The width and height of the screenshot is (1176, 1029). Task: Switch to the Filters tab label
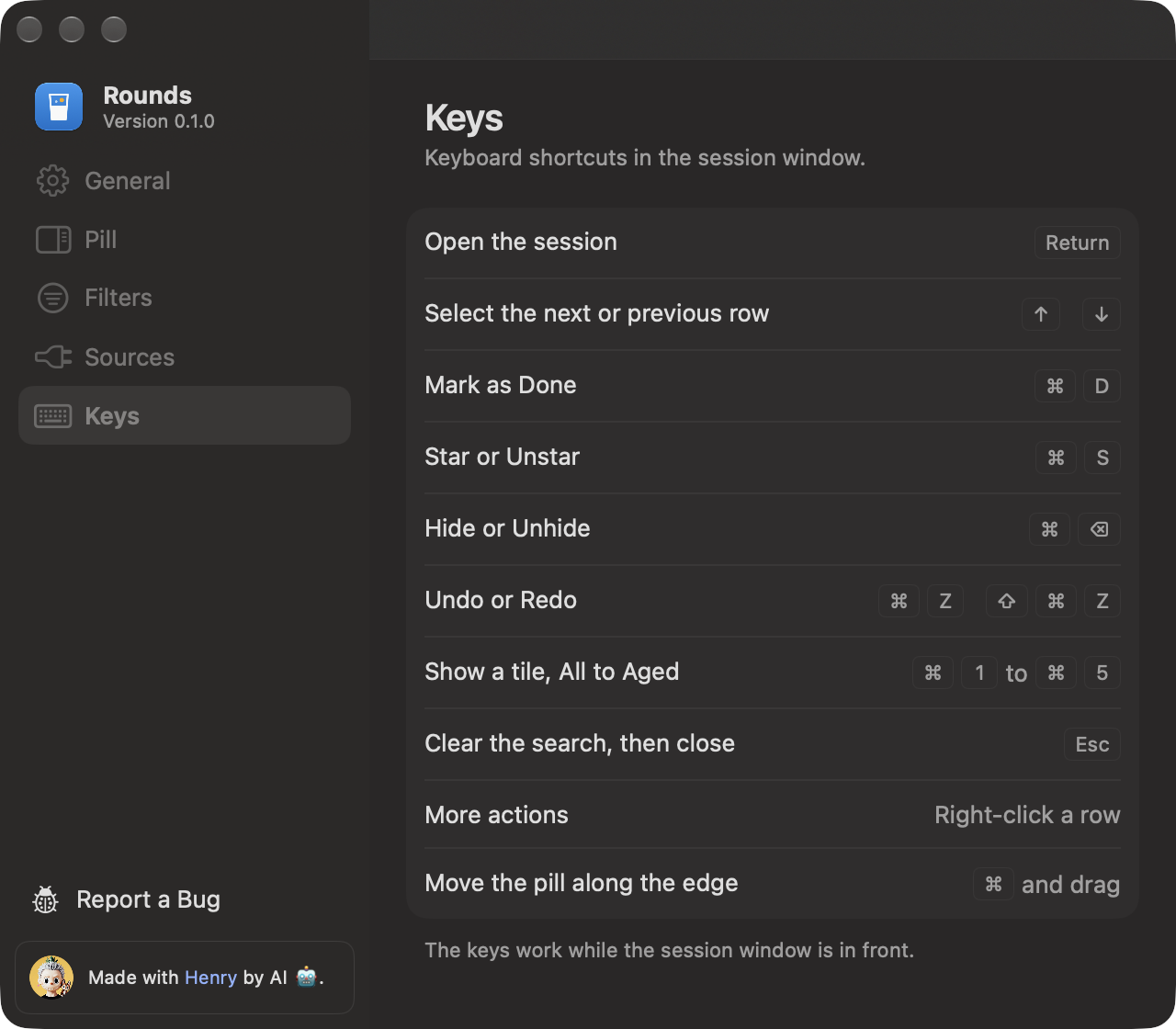(x=119, y=298)
